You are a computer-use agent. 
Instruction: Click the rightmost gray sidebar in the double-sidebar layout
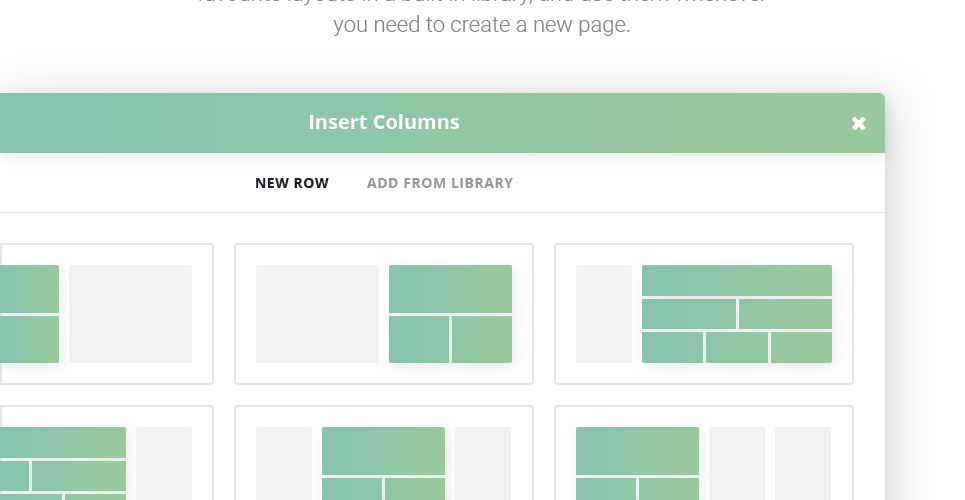tap(803, 463)
